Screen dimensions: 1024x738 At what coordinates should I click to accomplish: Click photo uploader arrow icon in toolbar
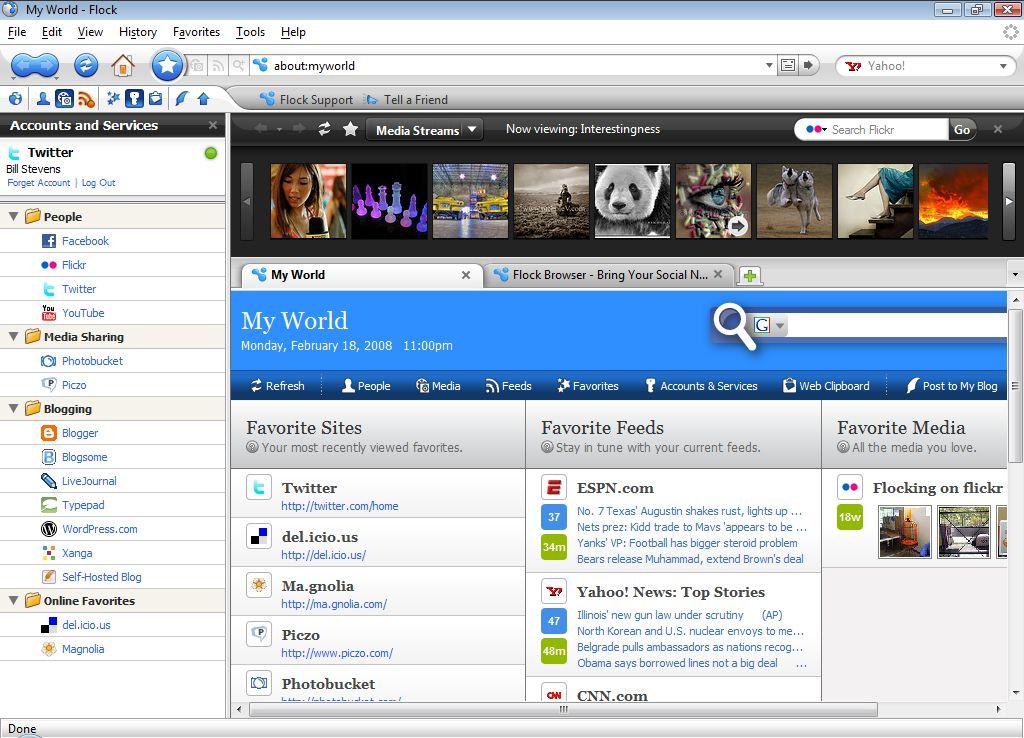[203, 99]
